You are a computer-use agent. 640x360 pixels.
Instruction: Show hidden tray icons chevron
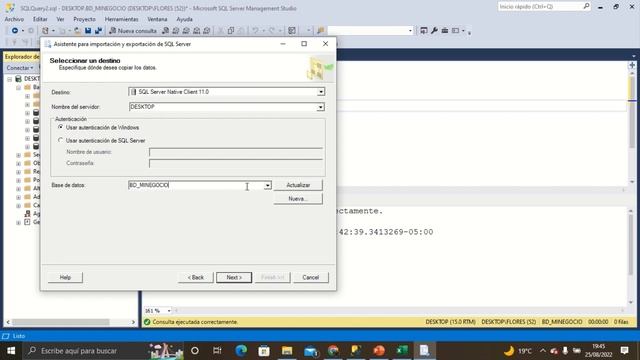coord(542,351)
